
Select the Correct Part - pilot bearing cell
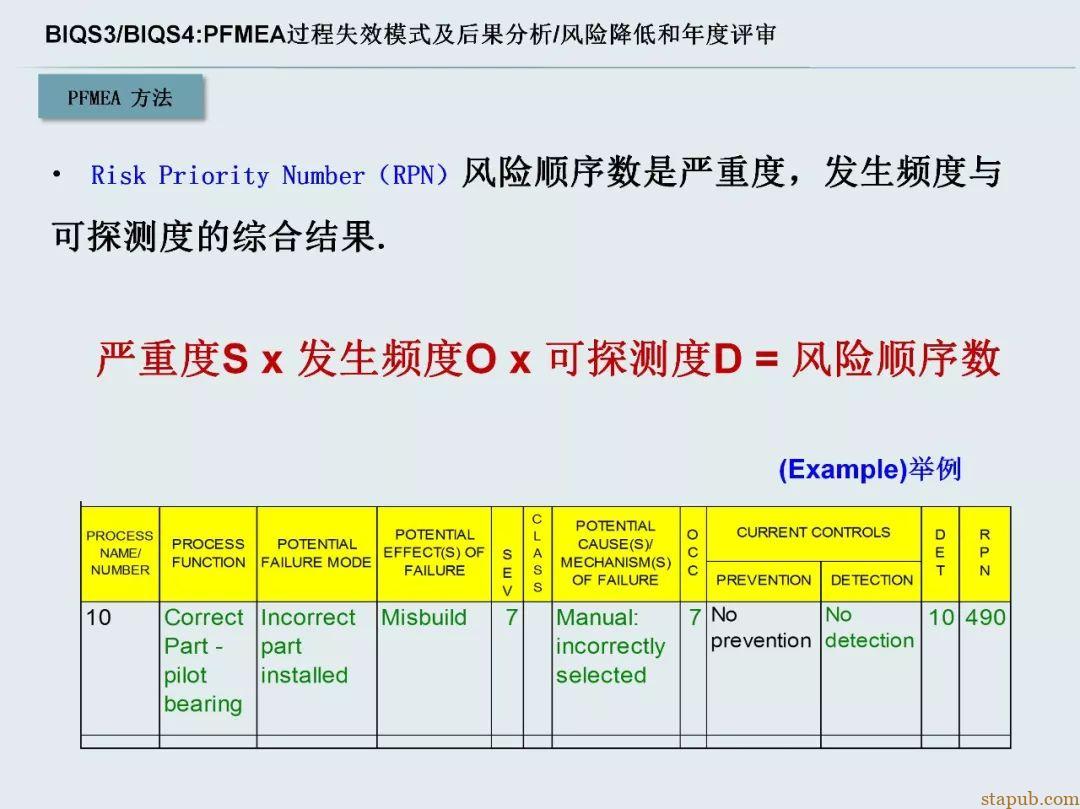click(208, 668)
